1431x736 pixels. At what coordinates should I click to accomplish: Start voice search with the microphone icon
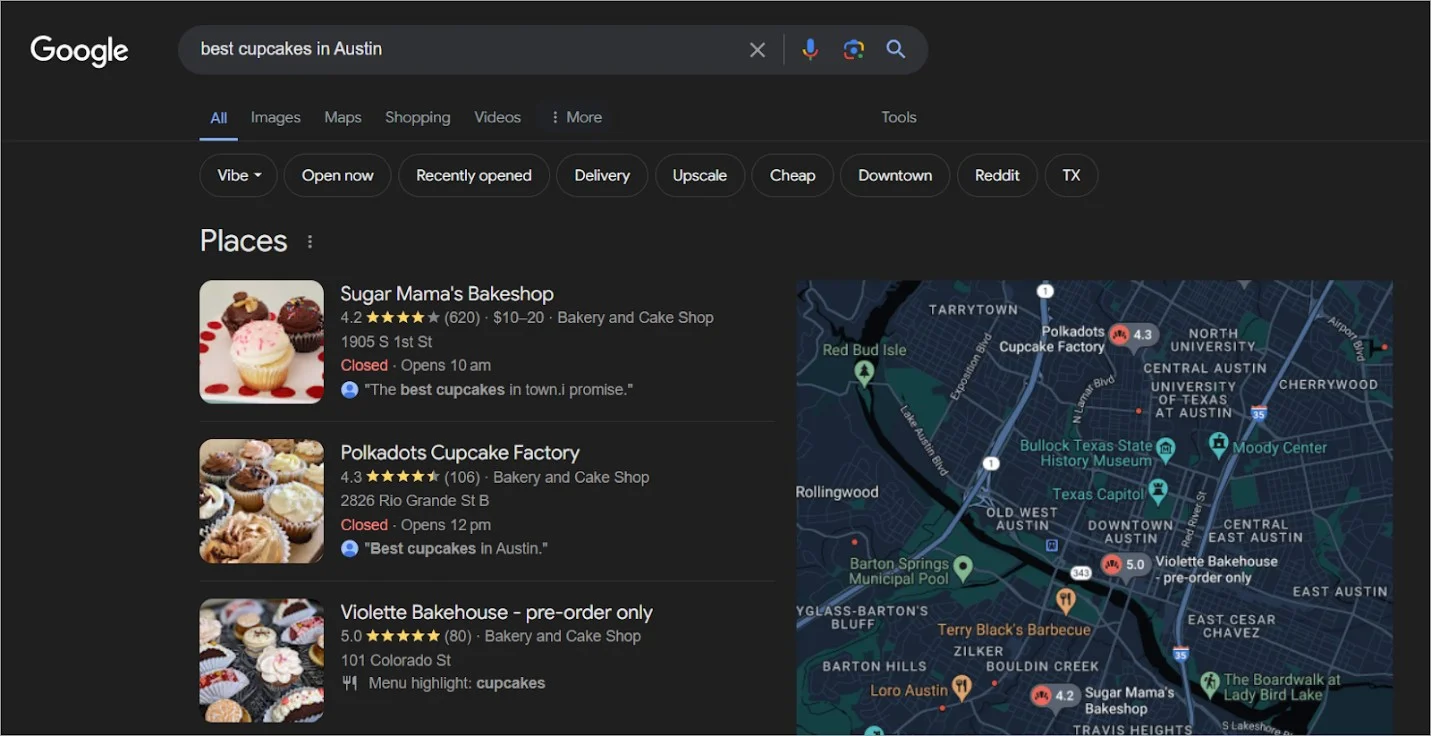[810, 49]
